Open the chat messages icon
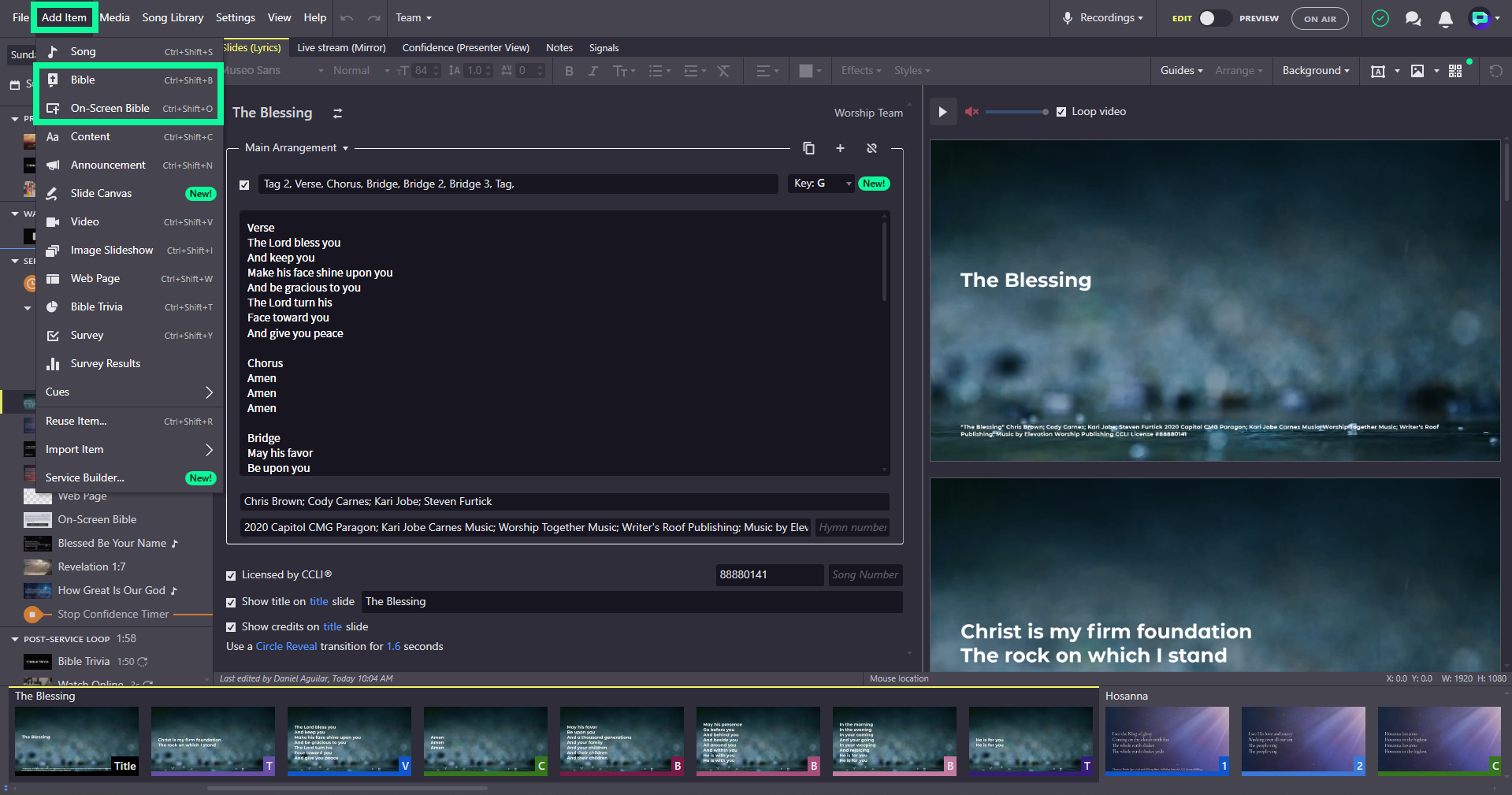 click(x=1414, y=18)
